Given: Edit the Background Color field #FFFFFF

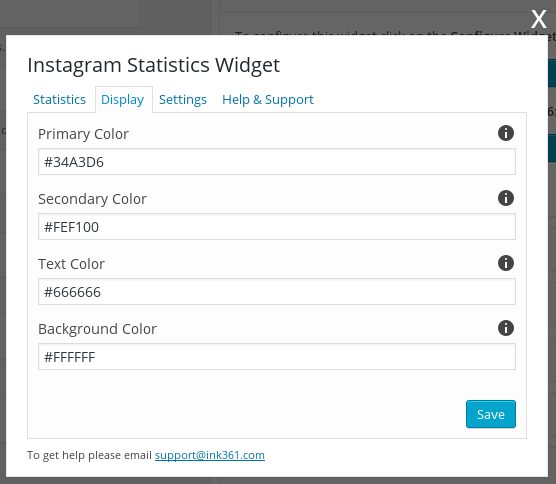Looking at the screenshot, I should (x=277, y=356).
